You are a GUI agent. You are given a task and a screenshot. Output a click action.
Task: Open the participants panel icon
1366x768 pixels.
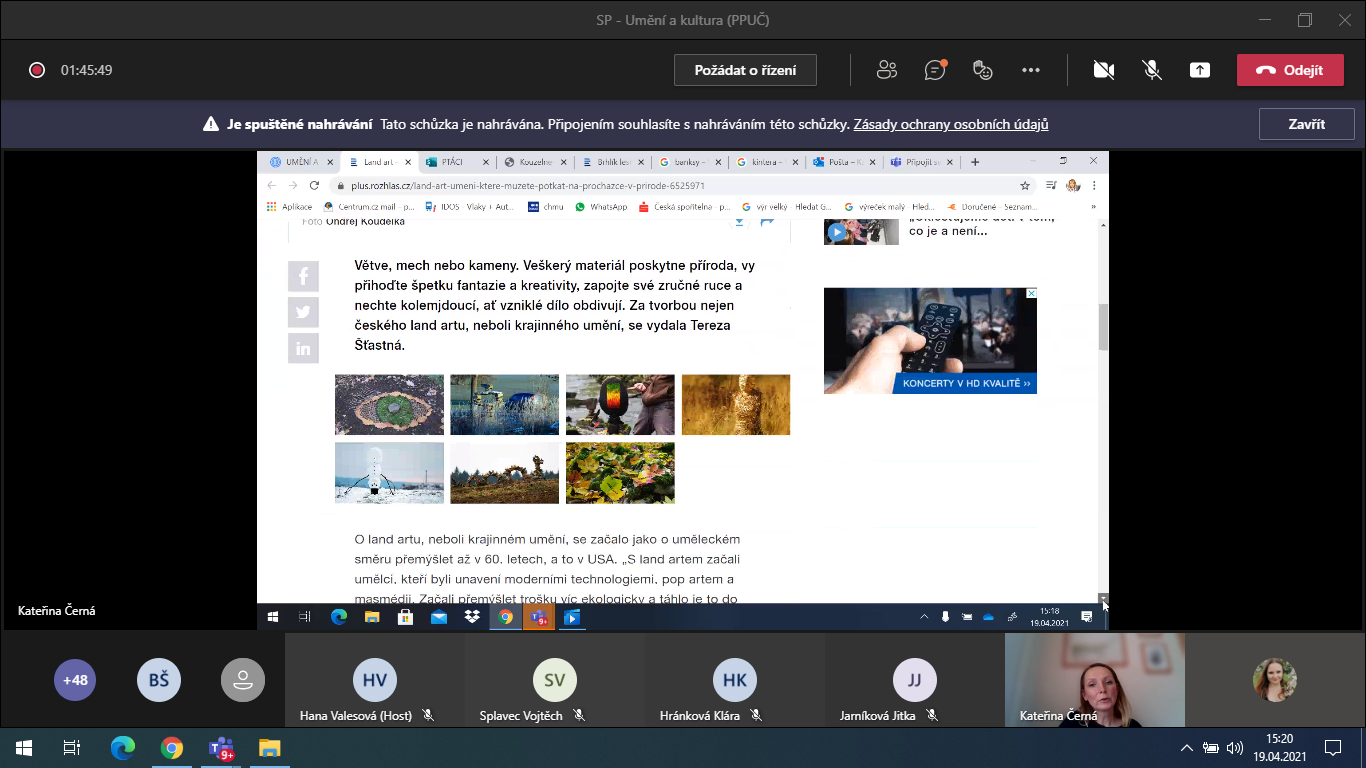886,70
